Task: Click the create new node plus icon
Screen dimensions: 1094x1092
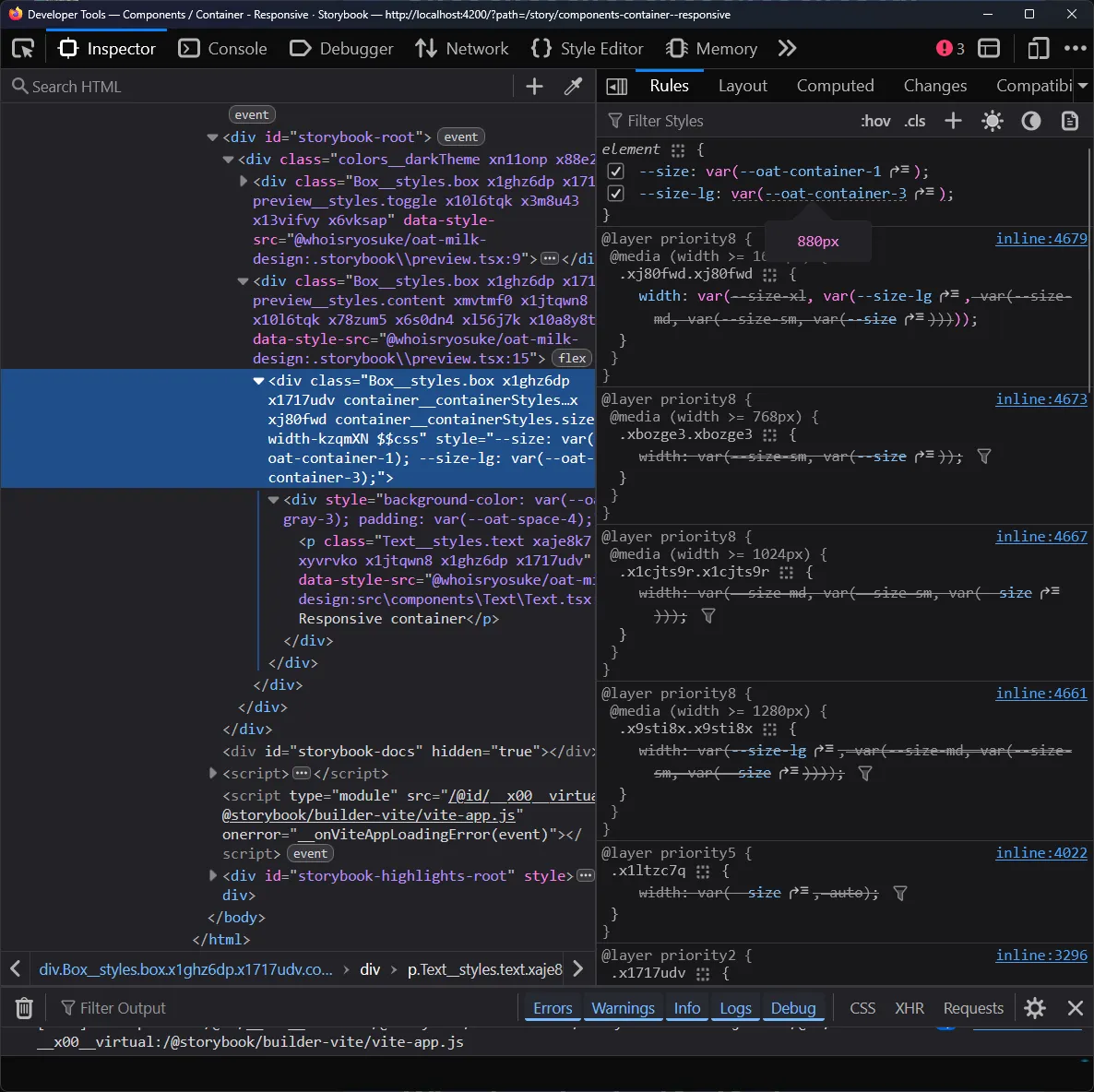Action: [x=534, y=87]
